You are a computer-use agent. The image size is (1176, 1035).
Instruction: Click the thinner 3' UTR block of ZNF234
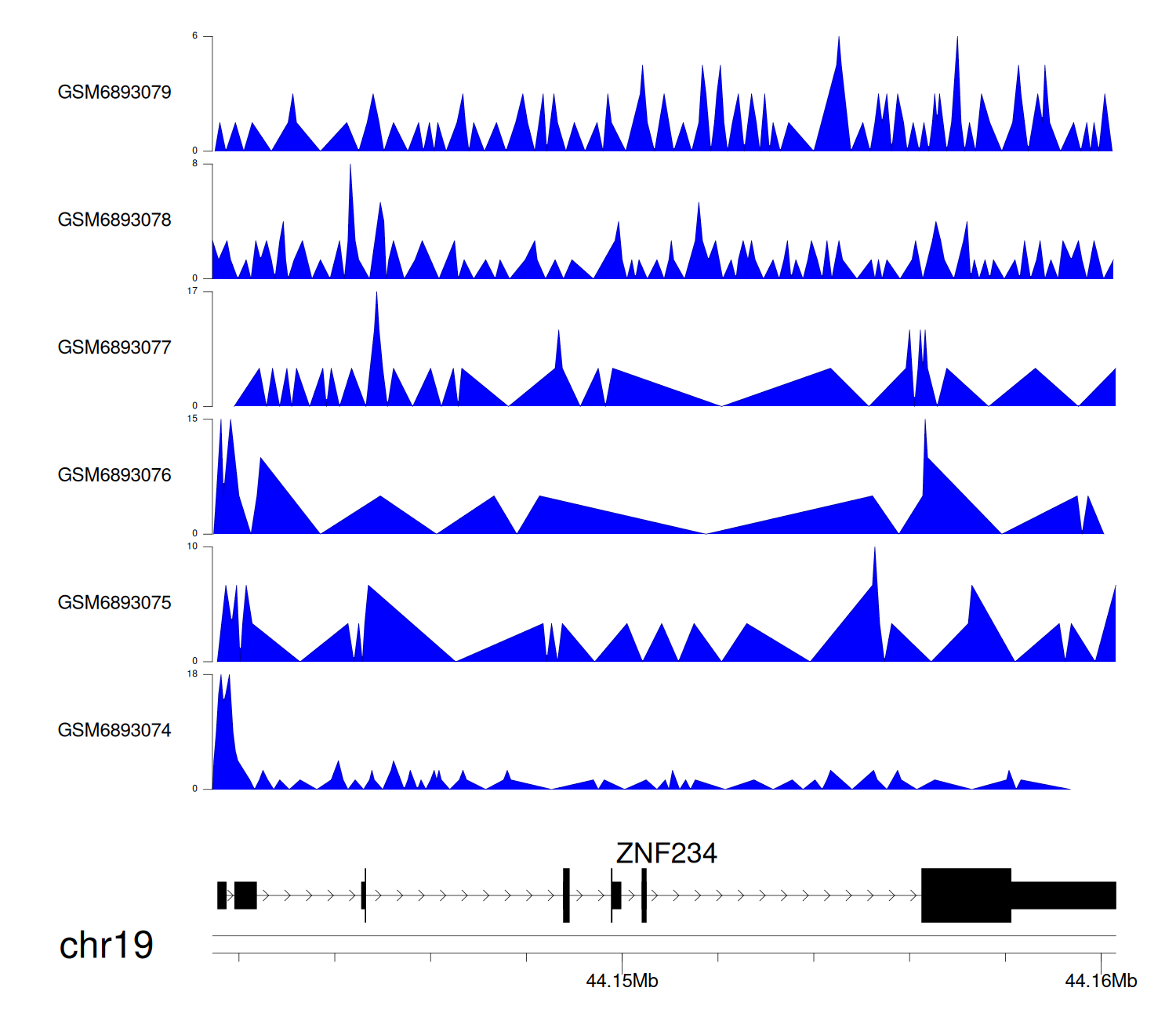tap(1063, 895)
